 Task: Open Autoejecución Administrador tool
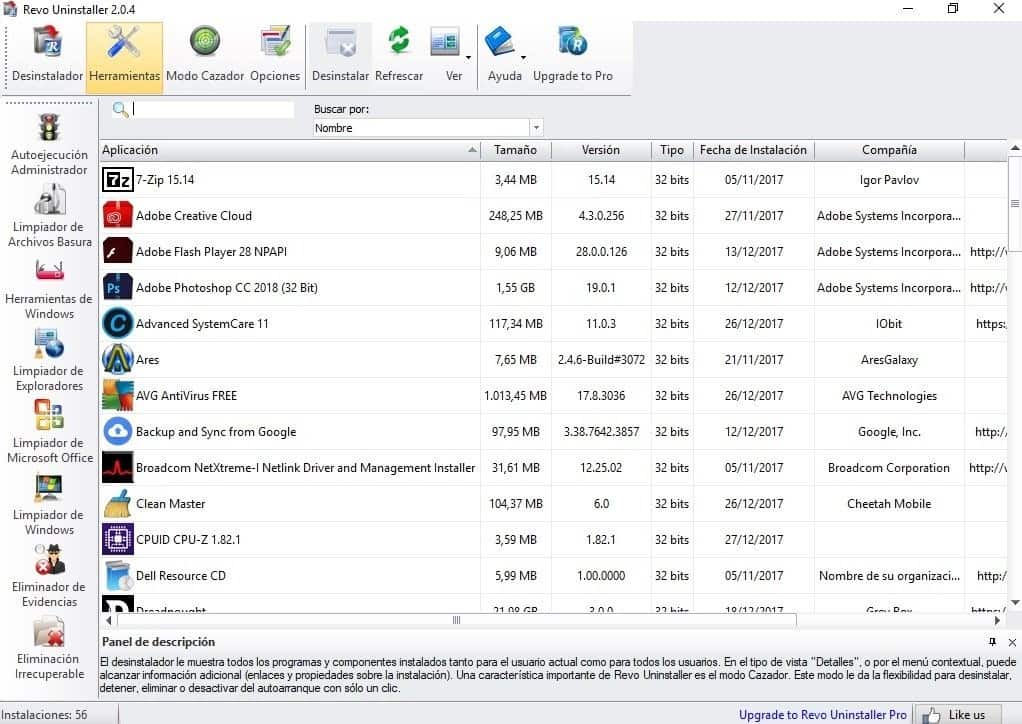pyautogui.click(x=49, y=144)
